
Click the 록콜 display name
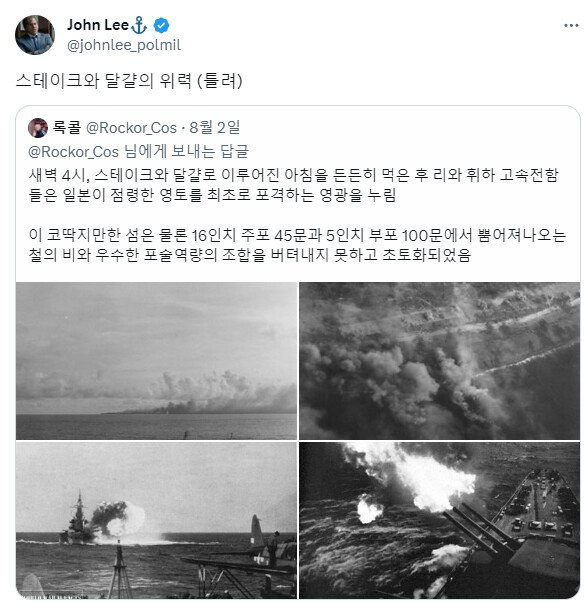66,128
